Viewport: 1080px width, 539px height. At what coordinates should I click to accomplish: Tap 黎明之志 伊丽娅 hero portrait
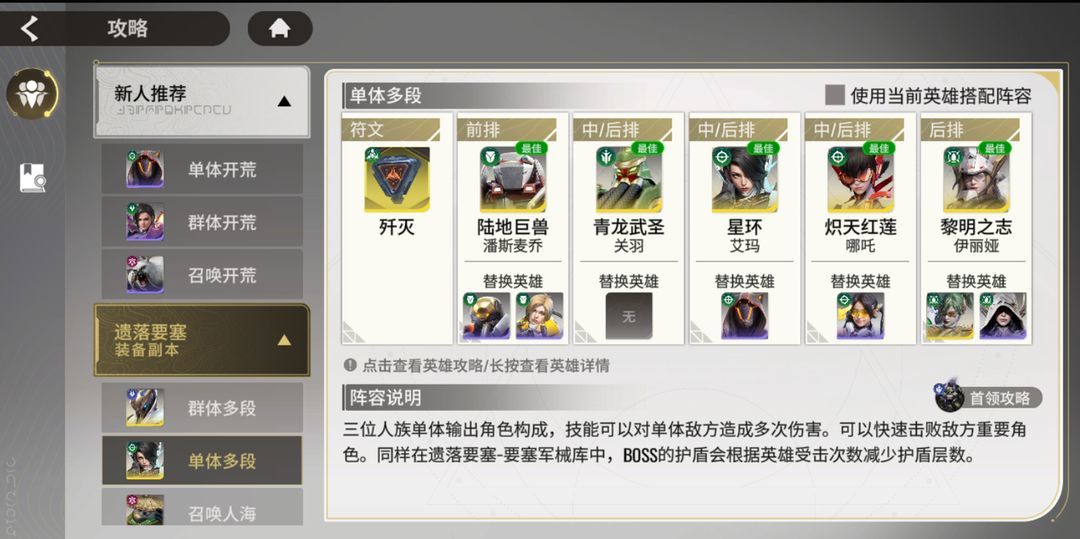[976, 180]
